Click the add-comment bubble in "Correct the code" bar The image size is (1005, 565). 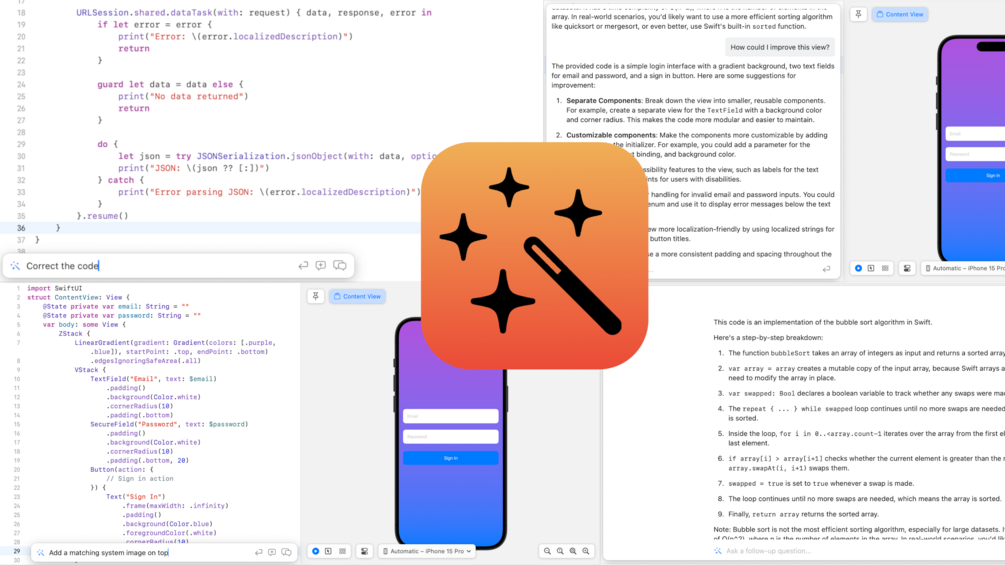(x=320, y=265)
